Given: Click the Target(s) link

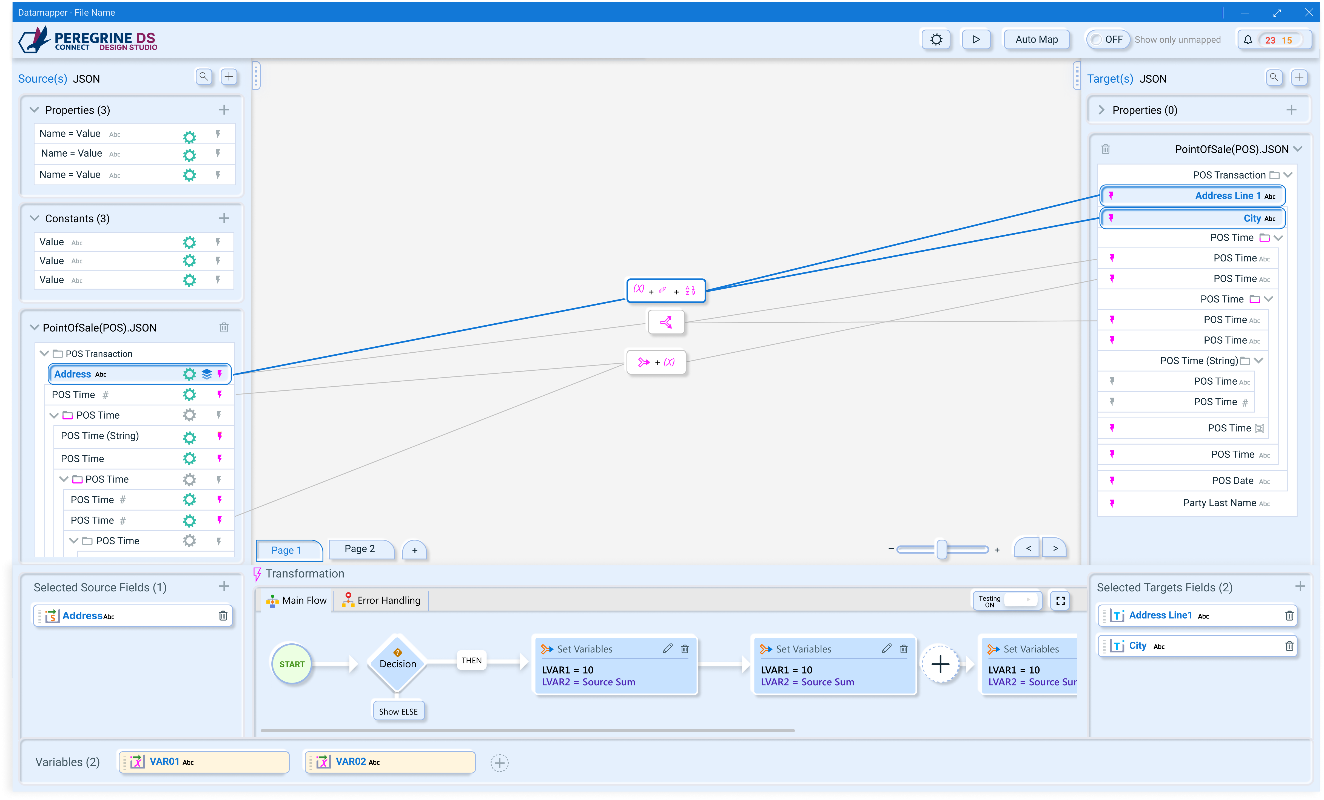Looking at the screenshot, I should (x=1111, y=79).
